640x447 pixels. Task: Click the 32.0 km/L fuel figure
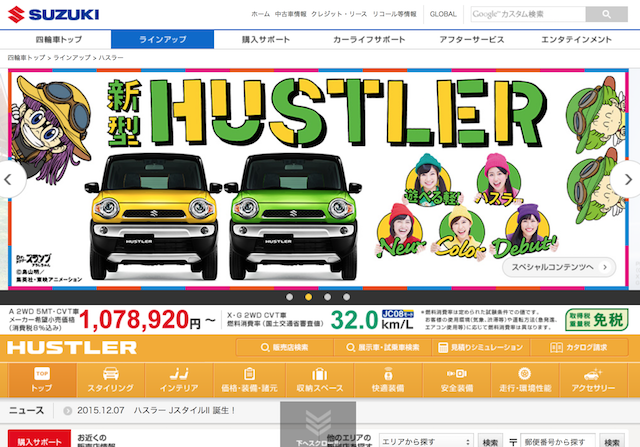[372, 320]
